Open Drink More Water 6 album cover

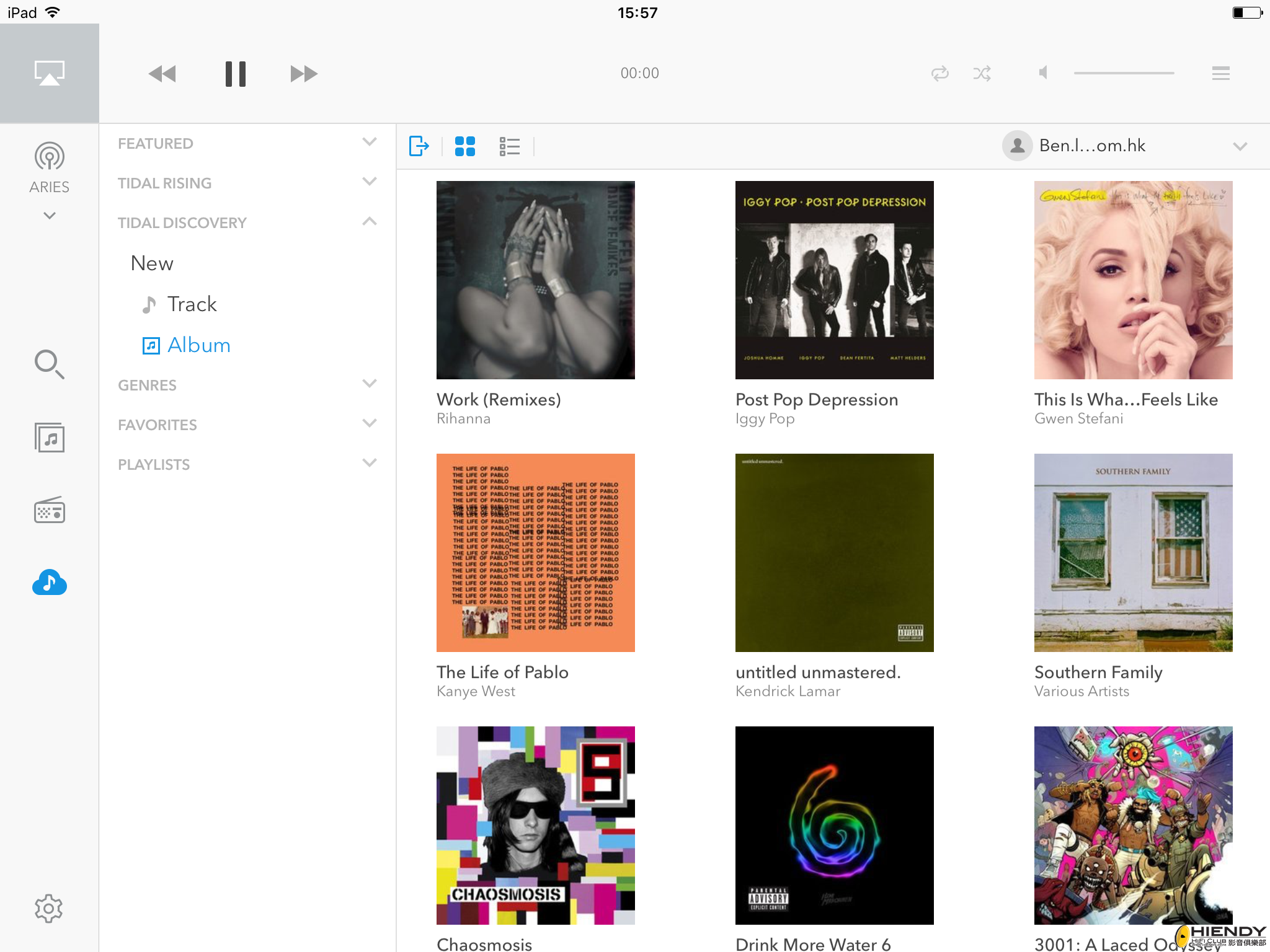[835, 826]
